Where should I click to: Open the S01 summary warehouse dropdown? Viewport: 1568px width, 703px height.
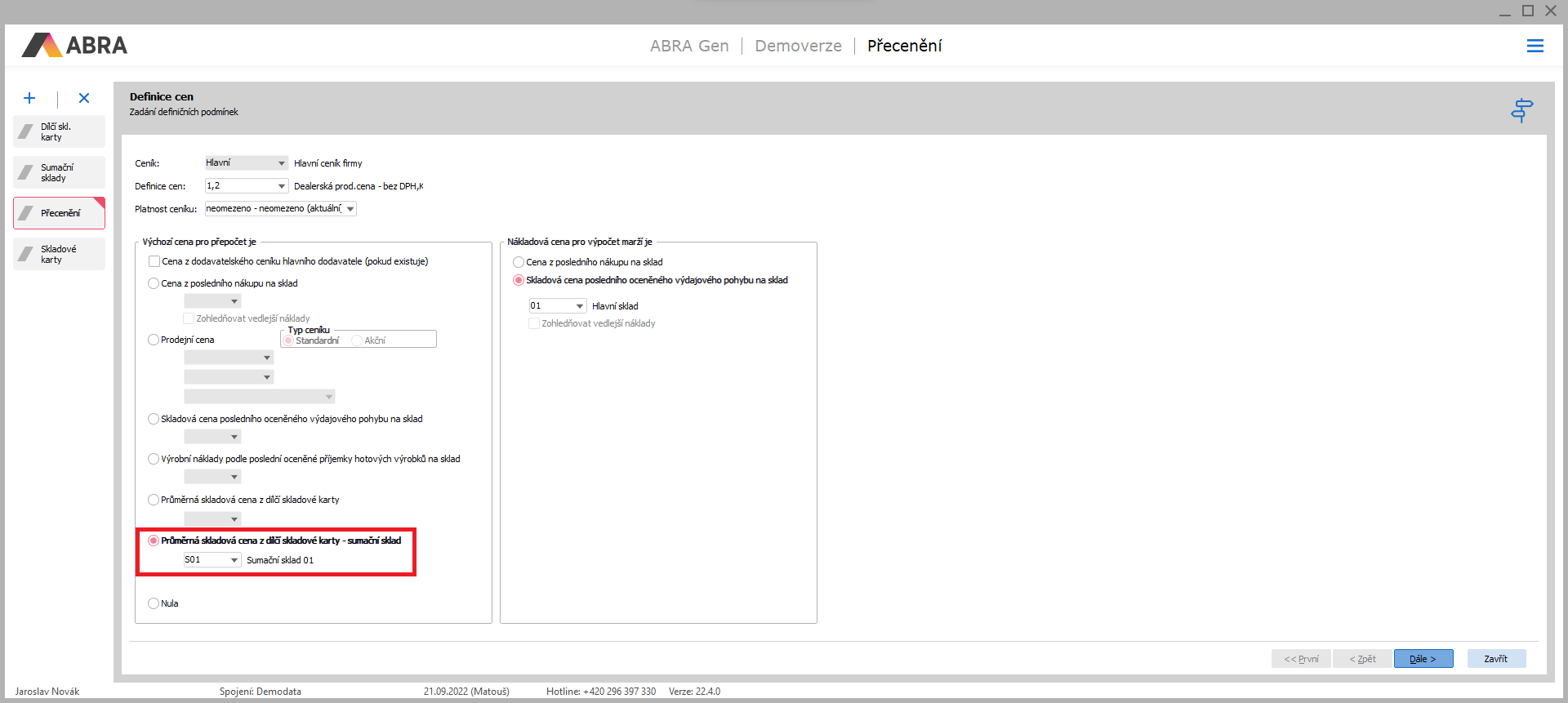234,560
